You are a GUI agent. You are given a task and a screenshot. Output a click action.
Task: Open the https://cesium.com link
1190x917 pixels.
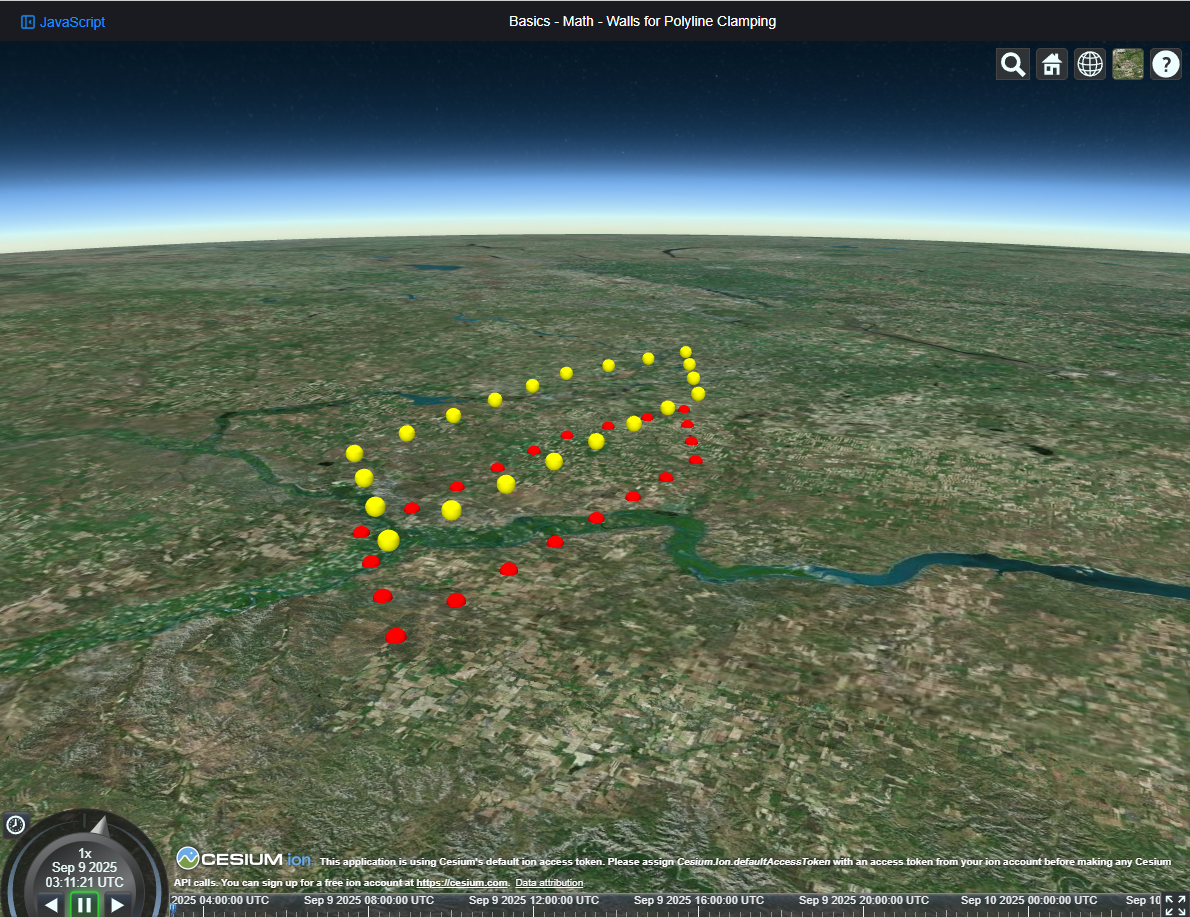click(x=461, y=883)
